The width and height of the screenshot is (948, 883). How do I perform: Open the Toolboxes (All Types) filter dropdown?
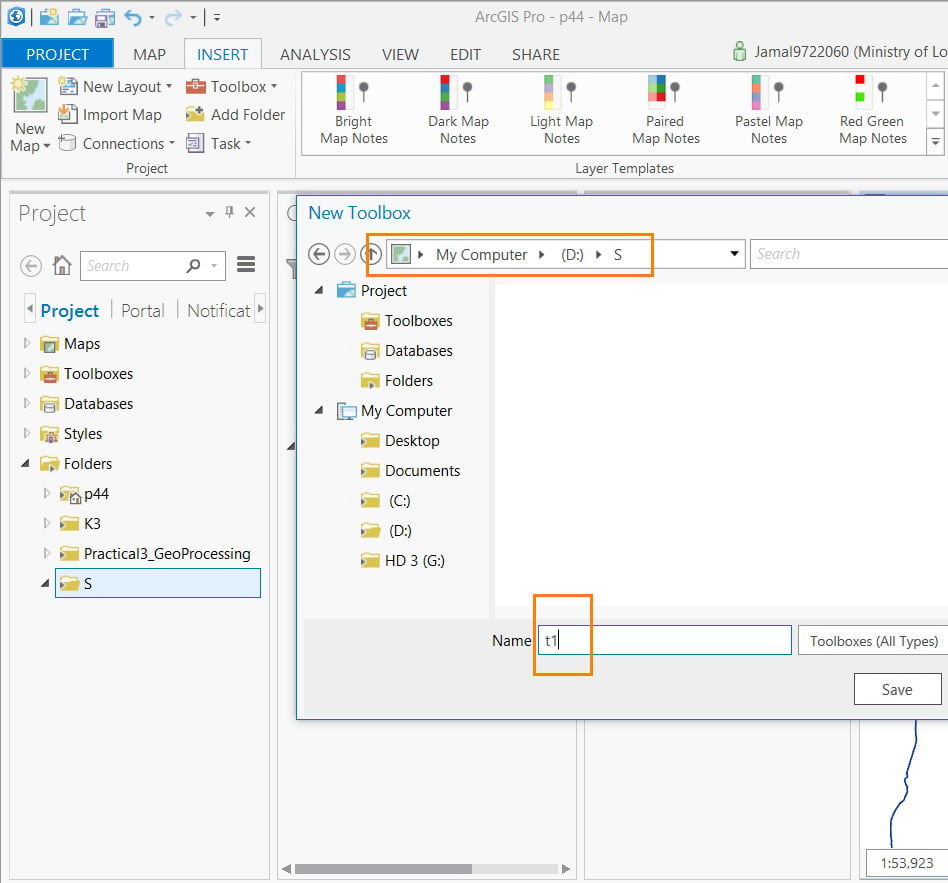coord(873,640)
